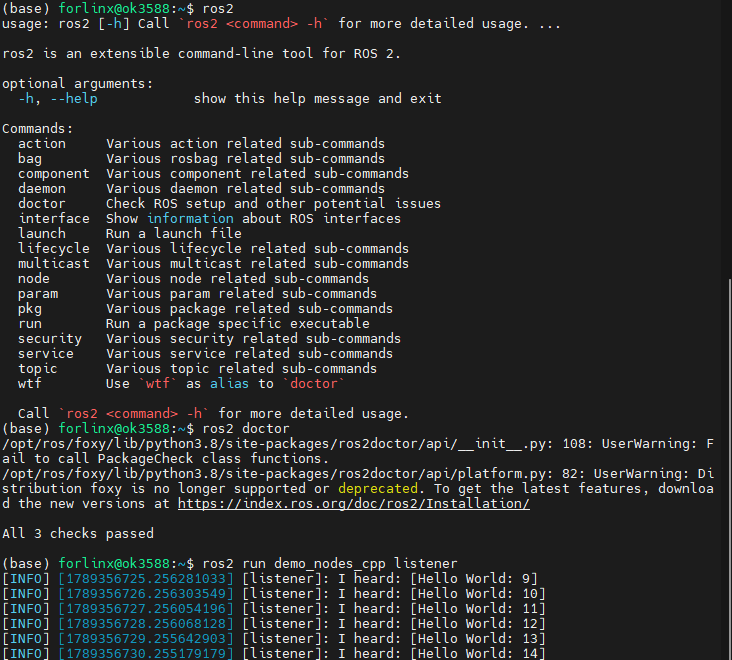732x660 pixels.
Task: Click the 'interface' command name
Action: [54, 218]
